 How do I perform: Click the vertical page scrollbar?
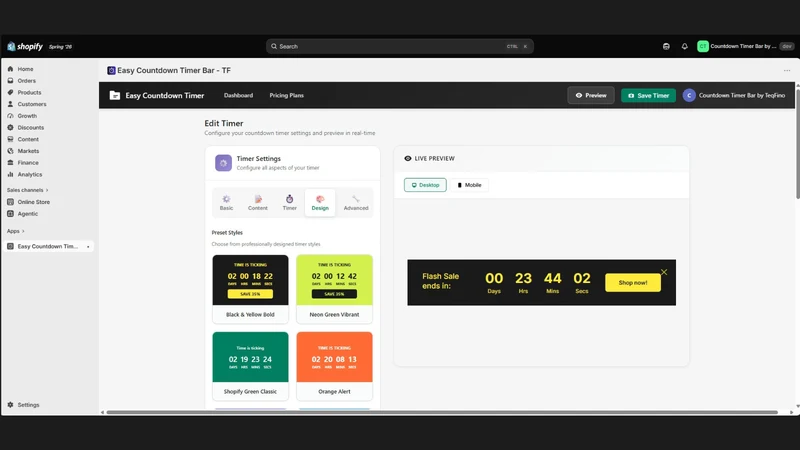tap(797, 143)
